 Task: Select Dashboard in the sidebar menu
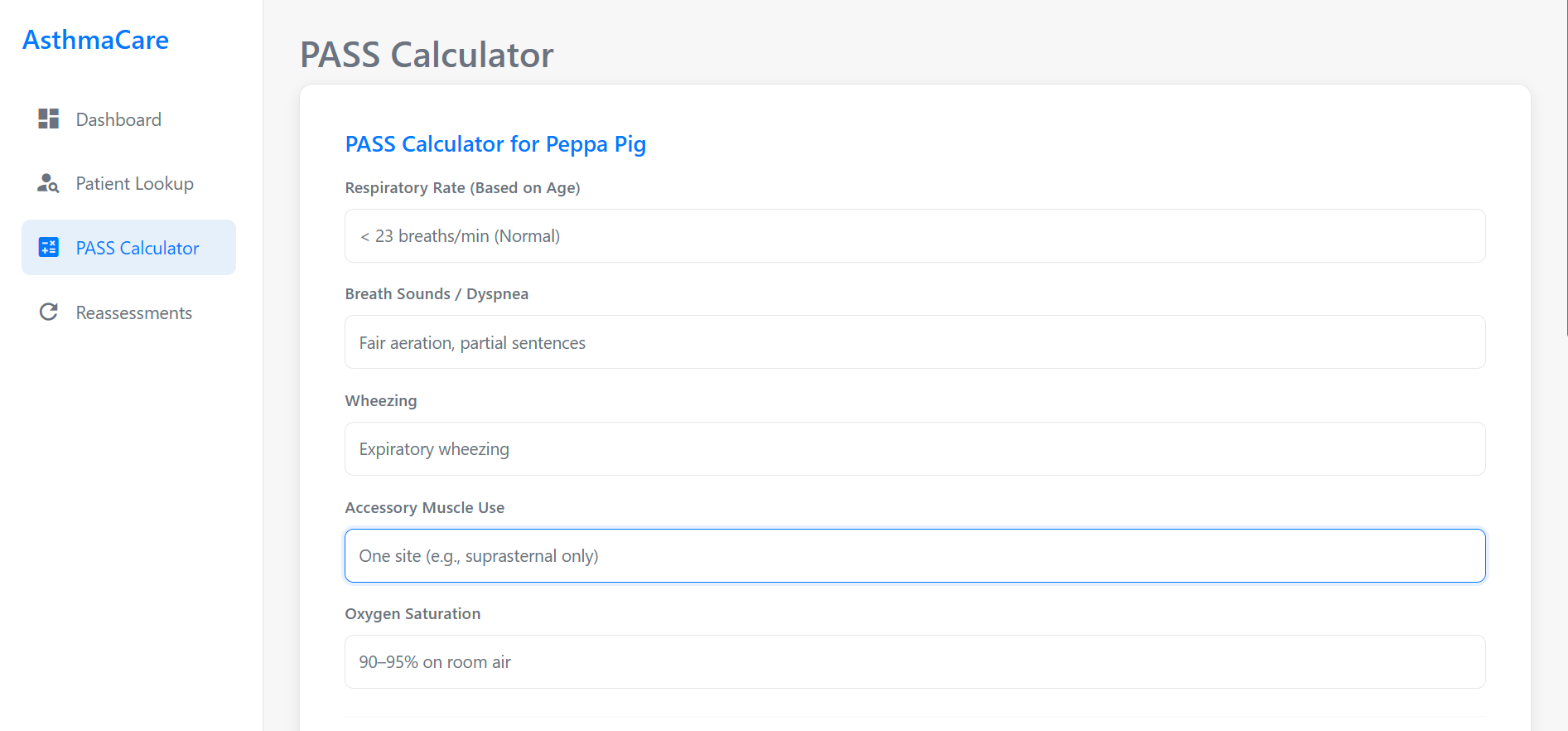pos(118,119)
